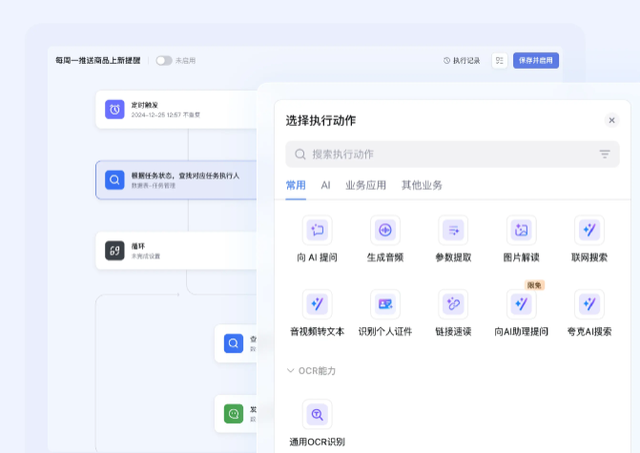The image size is (640, 453).
Task: Click the clock icon beside 执行记录
Action: click(x=447, y=61)
